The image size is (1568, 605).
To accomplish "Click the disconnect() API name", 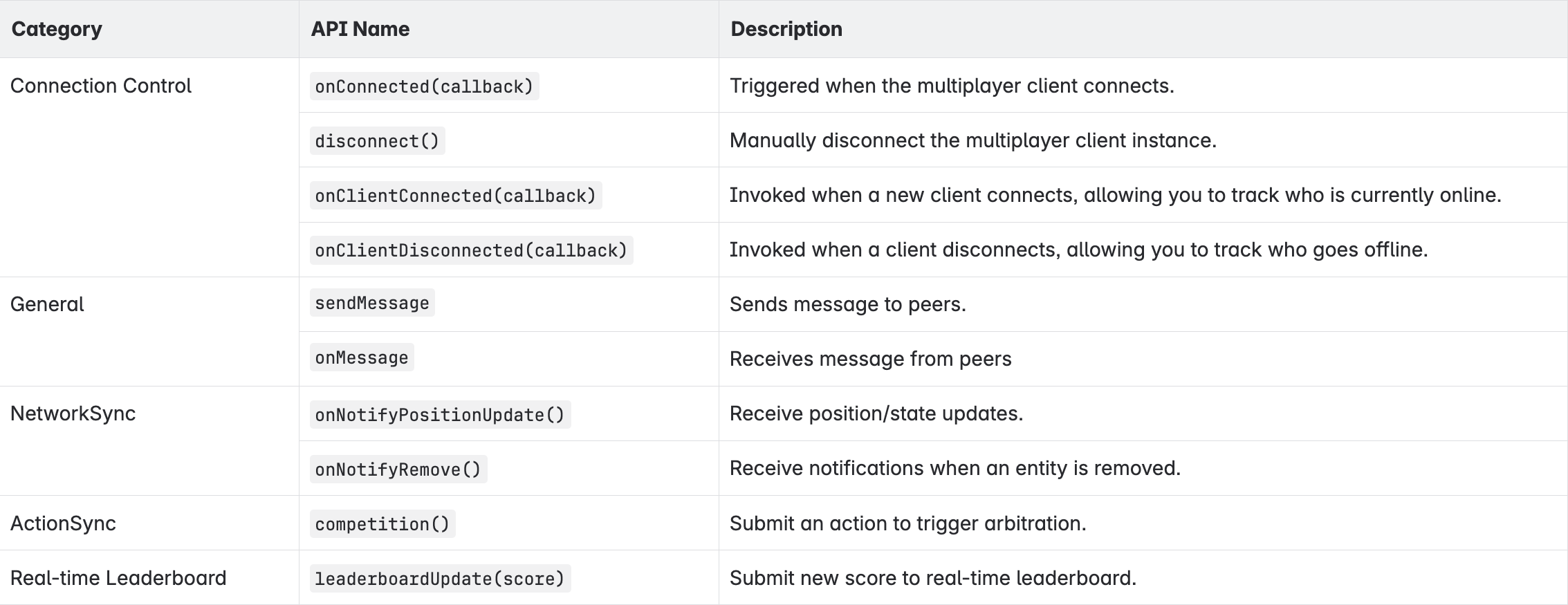I will [377, 141].
